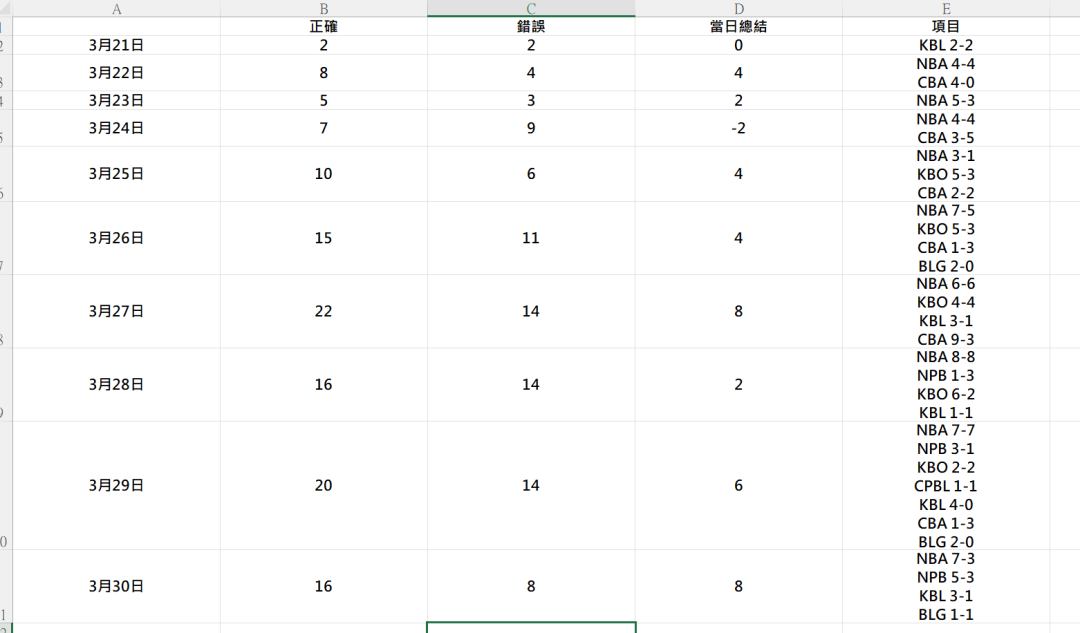Select the 3月22日 date cell

[x=116, y=73]
